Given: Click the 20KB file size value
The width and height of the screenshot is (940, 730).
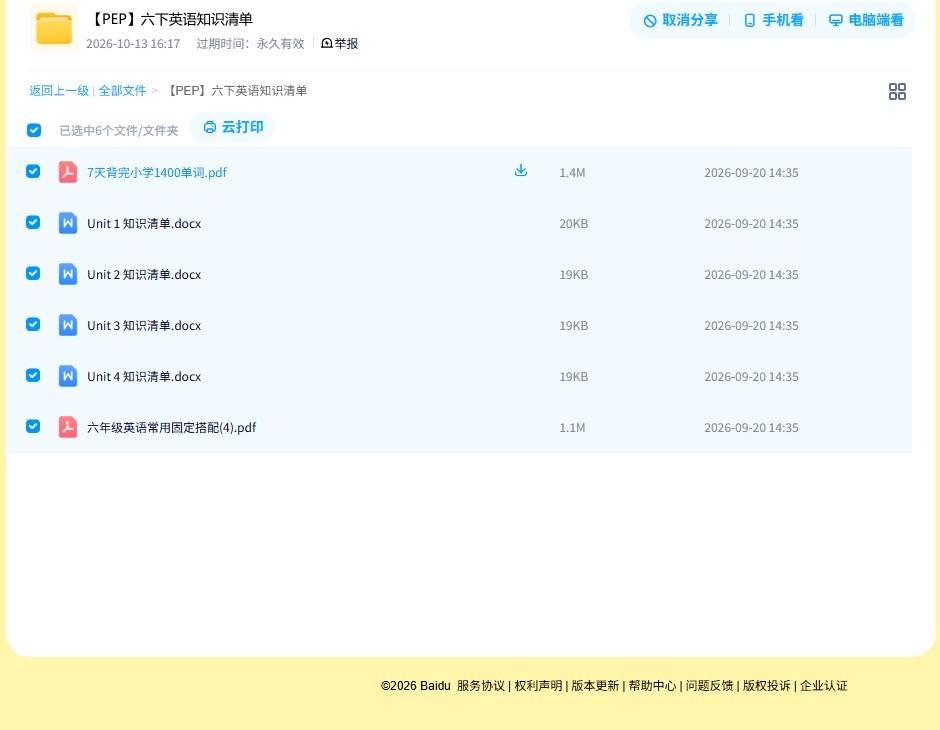Looking at the screenshot, I should 574,224.
